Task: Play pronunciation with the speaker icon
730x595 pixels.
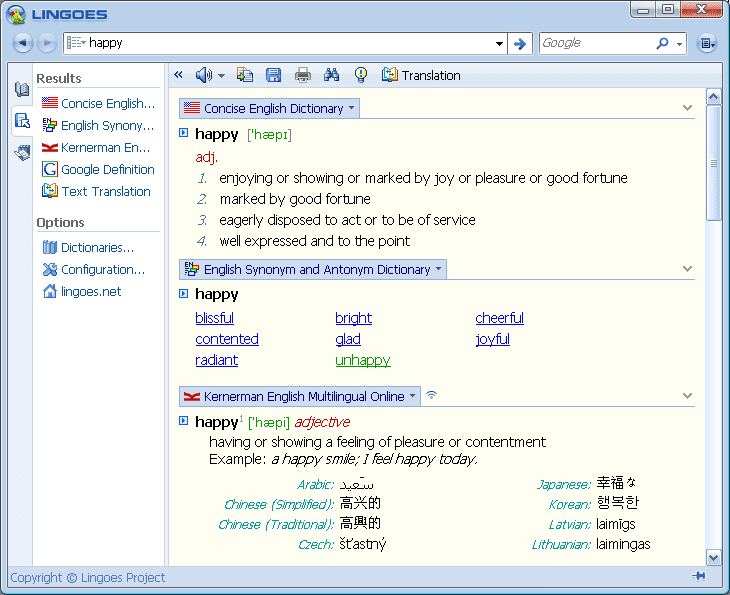Action: tap(203, 75)
